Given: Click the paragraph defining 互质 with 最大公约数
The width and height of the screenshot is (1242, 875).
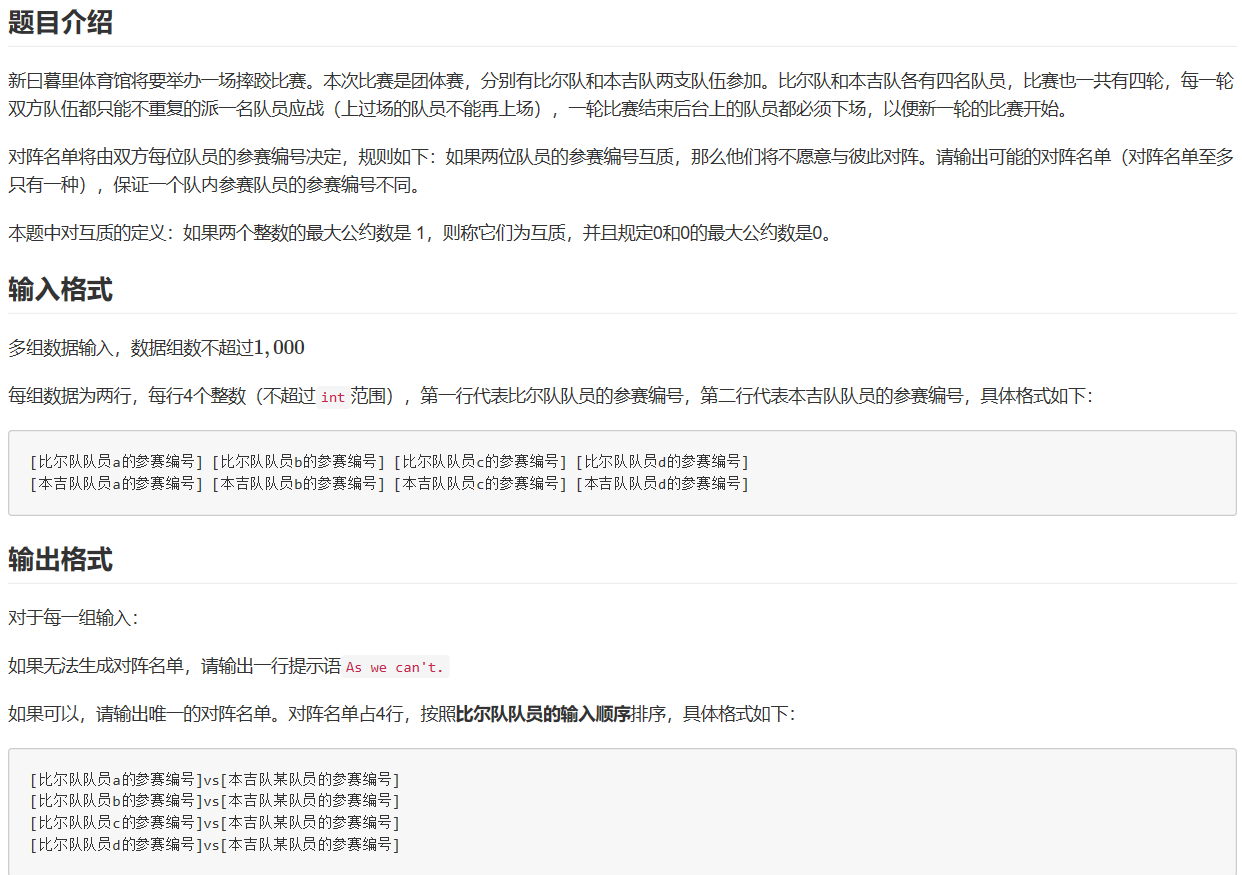Looking at the screenshot, I should (421, 234).
